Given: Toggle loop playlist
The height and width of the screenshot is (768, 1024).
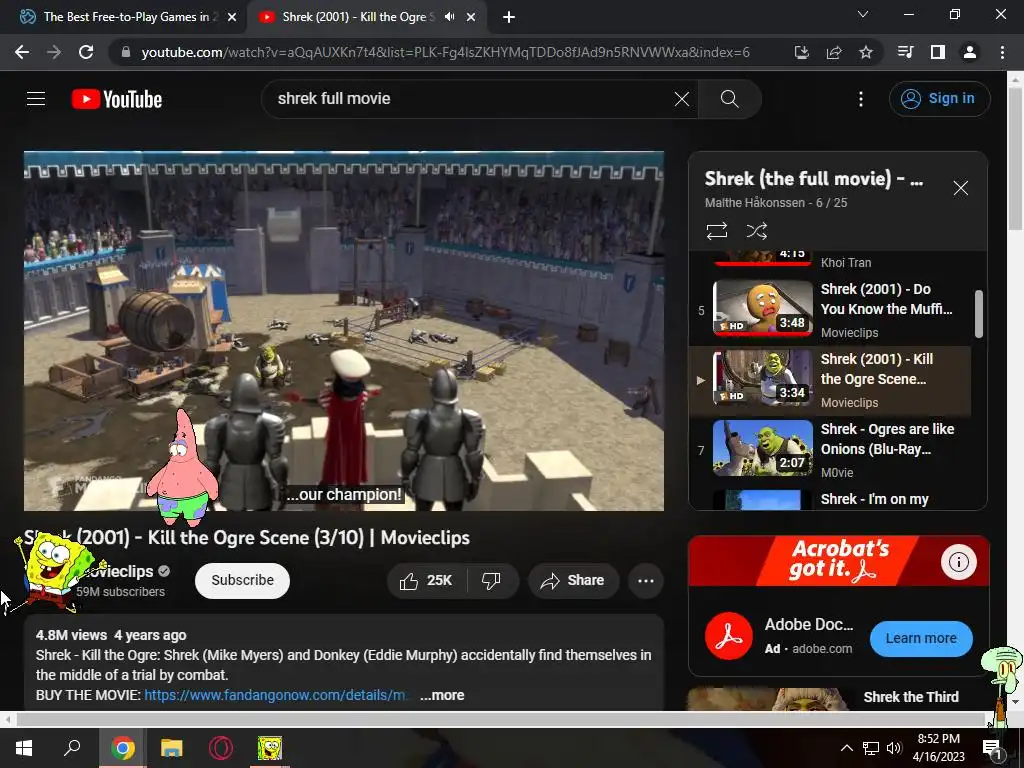Looking at the screenshot, I should (716, 231).
